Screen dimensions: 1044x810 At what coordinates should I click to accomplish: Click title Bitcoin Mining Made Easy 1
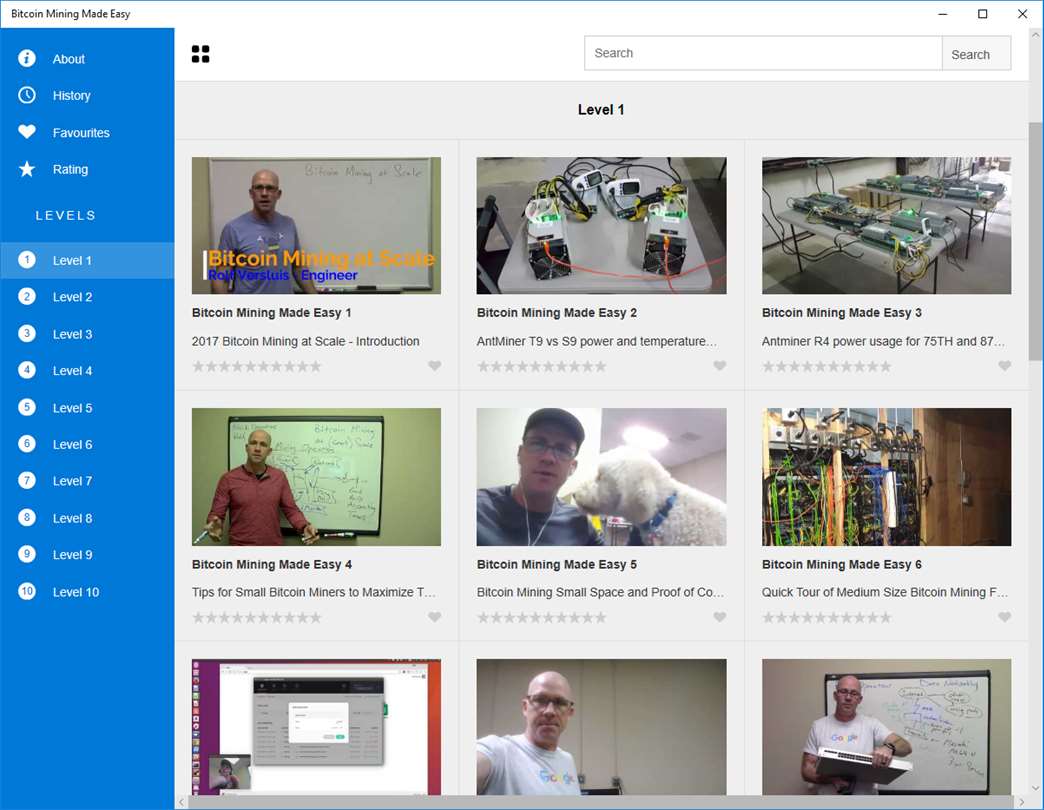click(272, 313)
